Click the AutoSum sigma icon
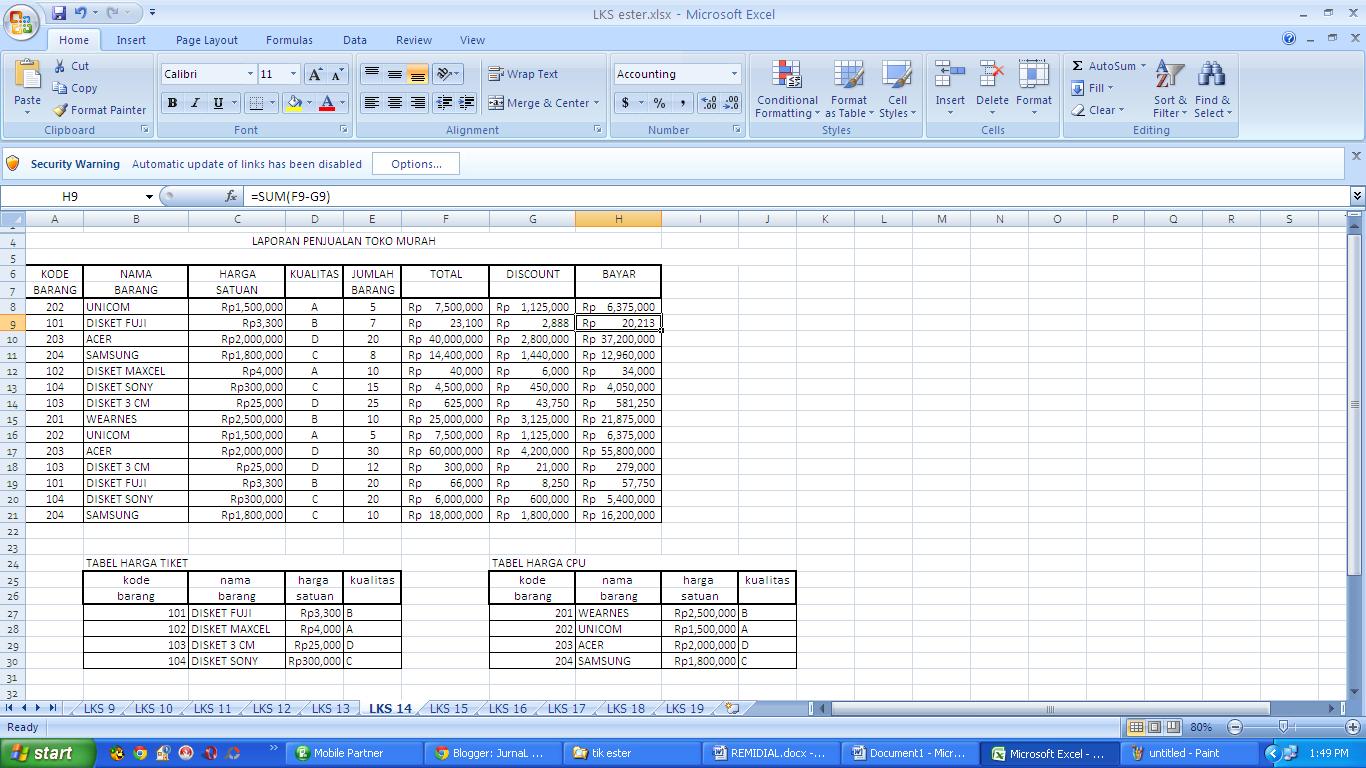 coord(1077,66)
